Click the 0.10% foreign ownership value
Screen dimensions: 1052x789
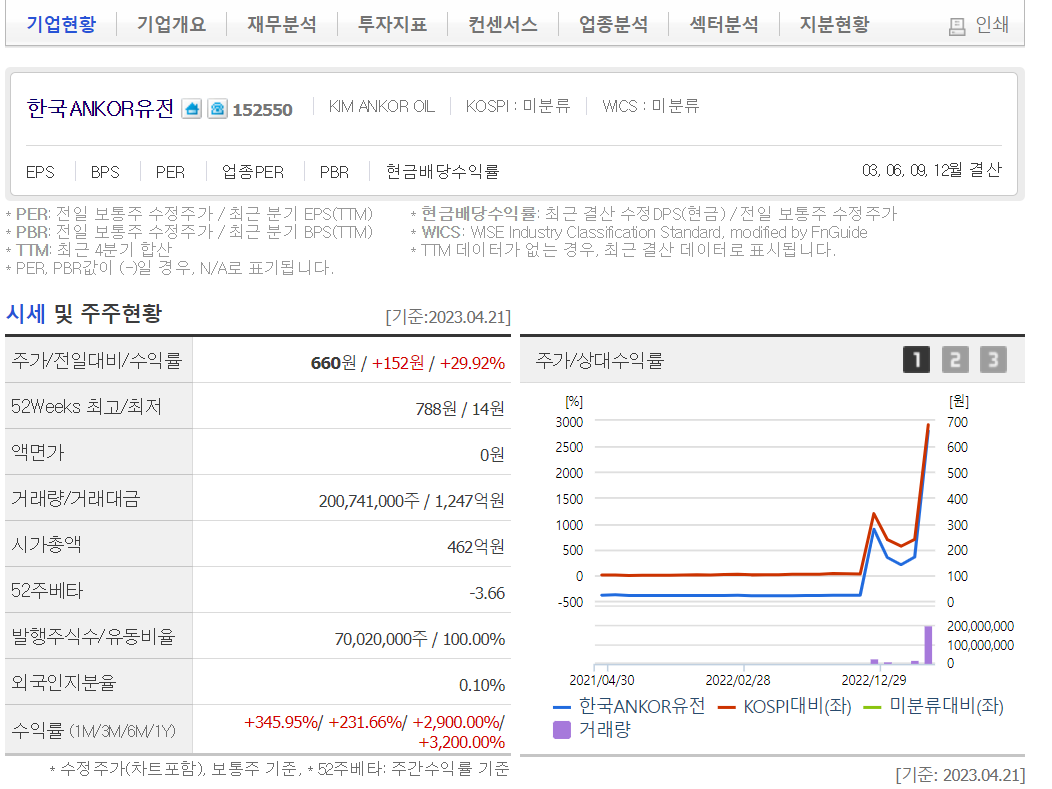482,685
